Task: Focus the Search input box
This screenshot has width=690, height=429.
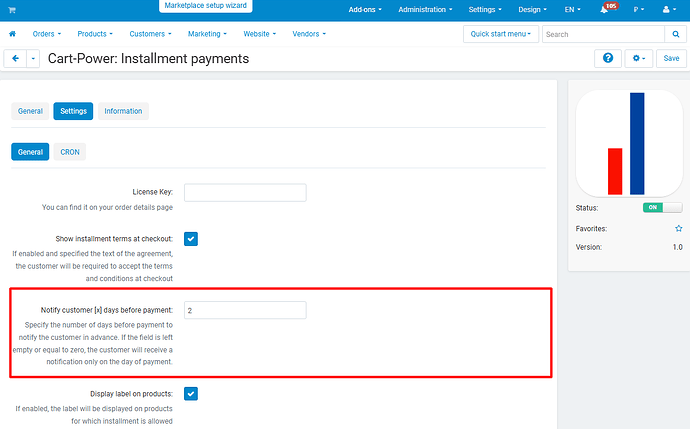Action: pos(603,34)
